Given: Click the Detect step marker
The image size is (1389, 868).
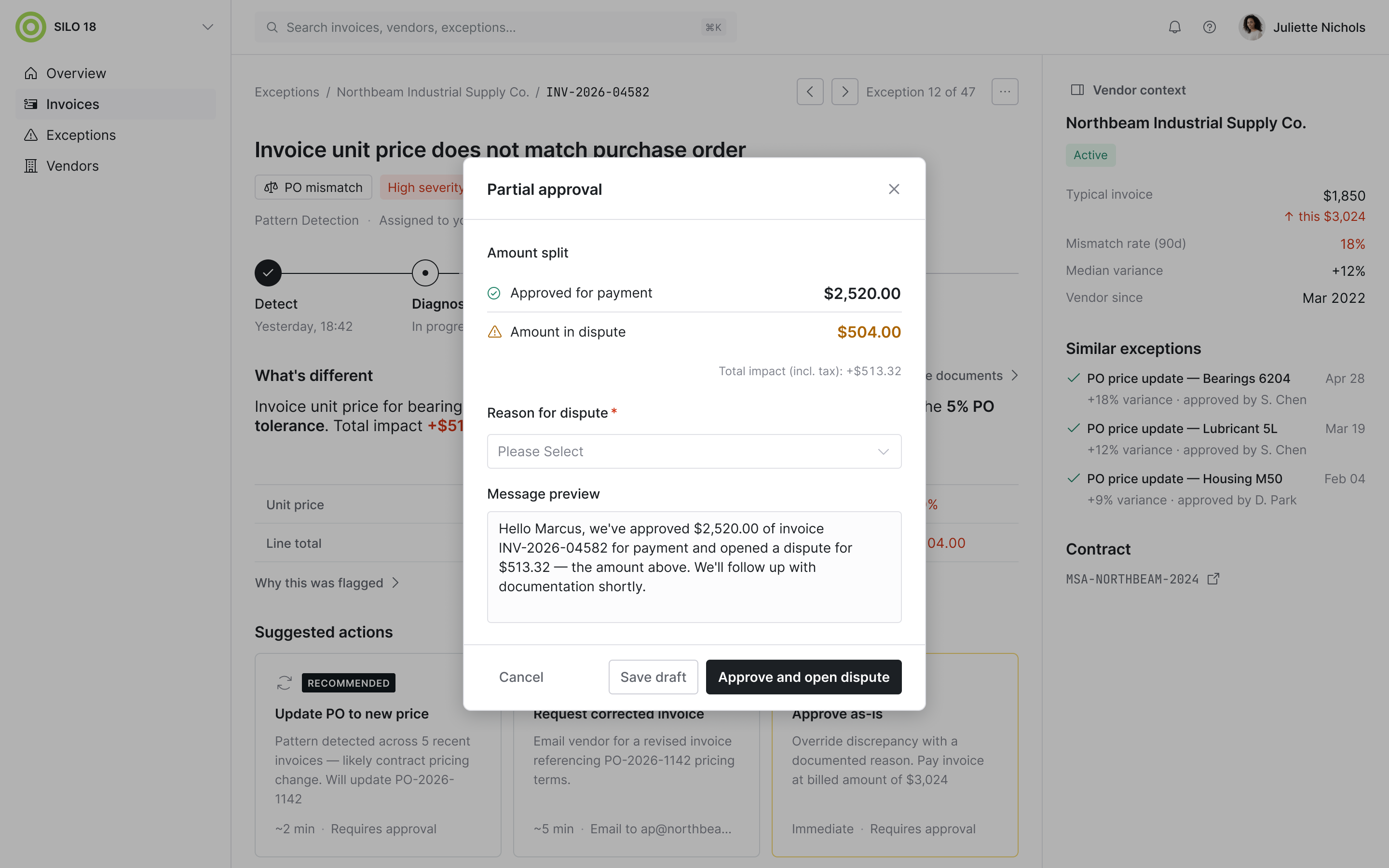Looking at the screenshot, I should click(268, 273).
